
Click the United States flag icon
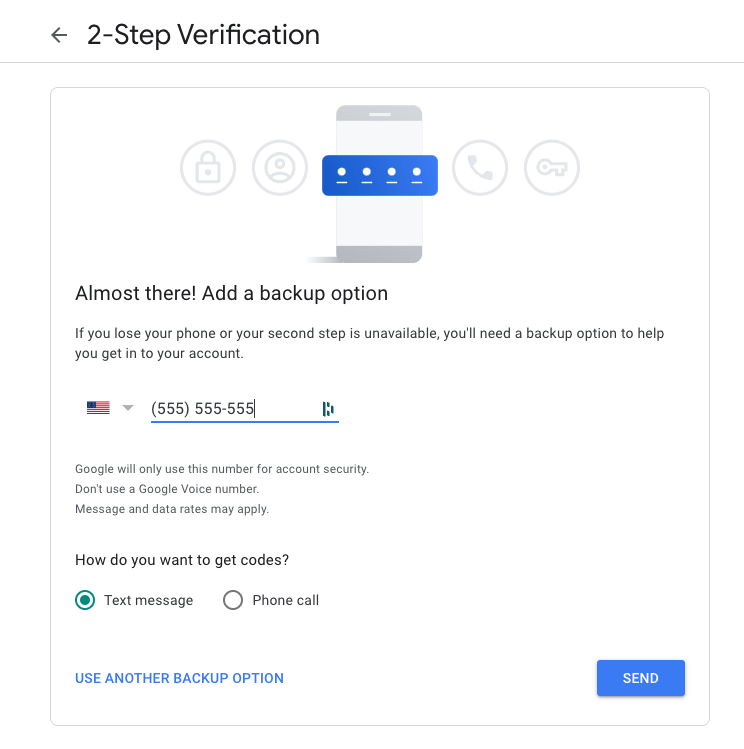[x=98, y=408]
